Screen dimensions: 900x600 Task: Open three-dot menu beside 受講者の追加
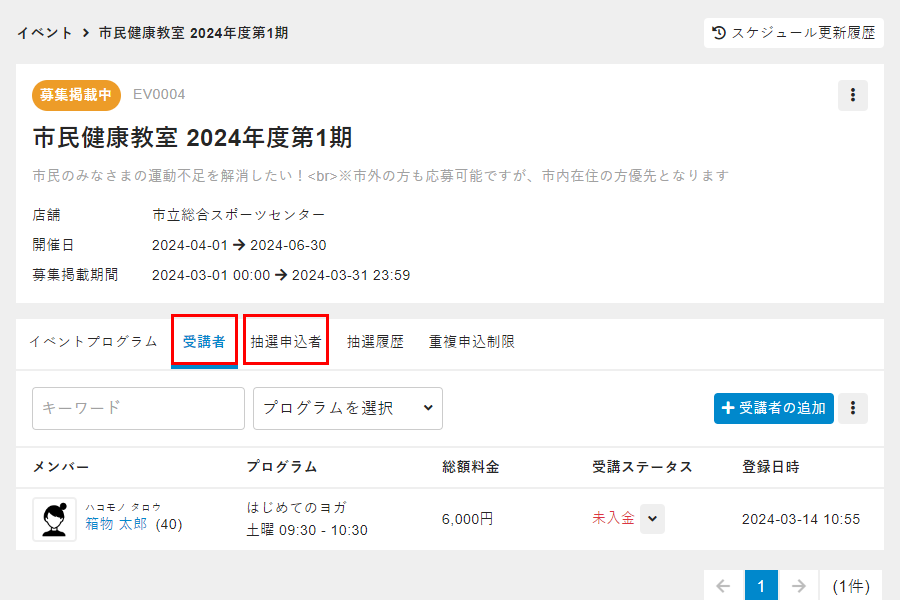coord(852,408)
